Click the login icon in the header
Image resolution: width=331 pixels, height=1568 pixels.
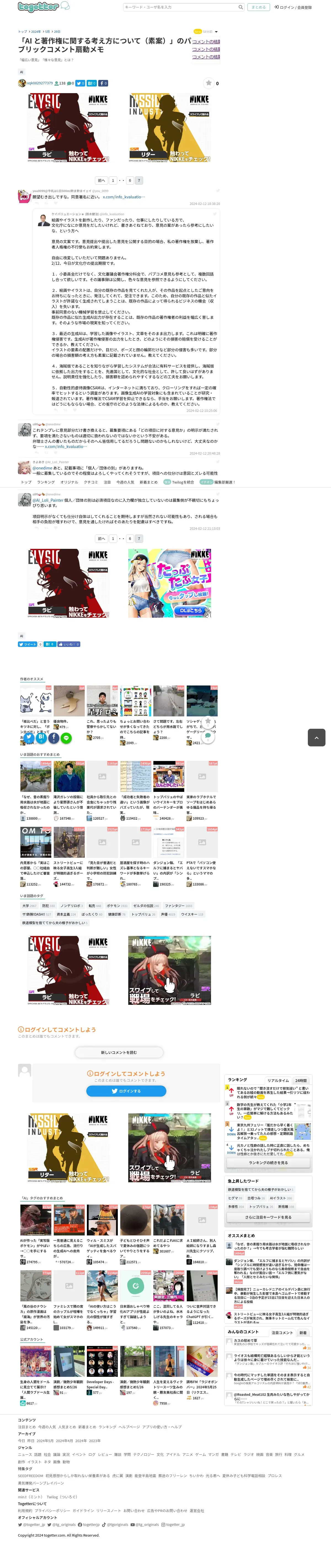pyautogui.click(x=276, y=7)
